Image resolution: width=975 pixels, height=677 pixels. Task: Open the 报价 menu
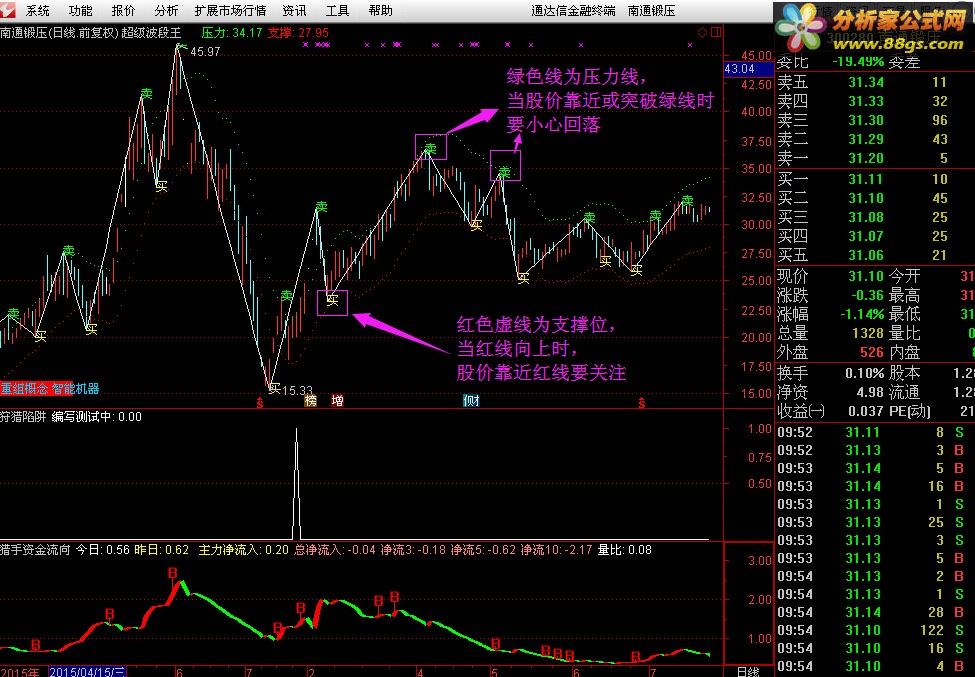click(123, 11)
